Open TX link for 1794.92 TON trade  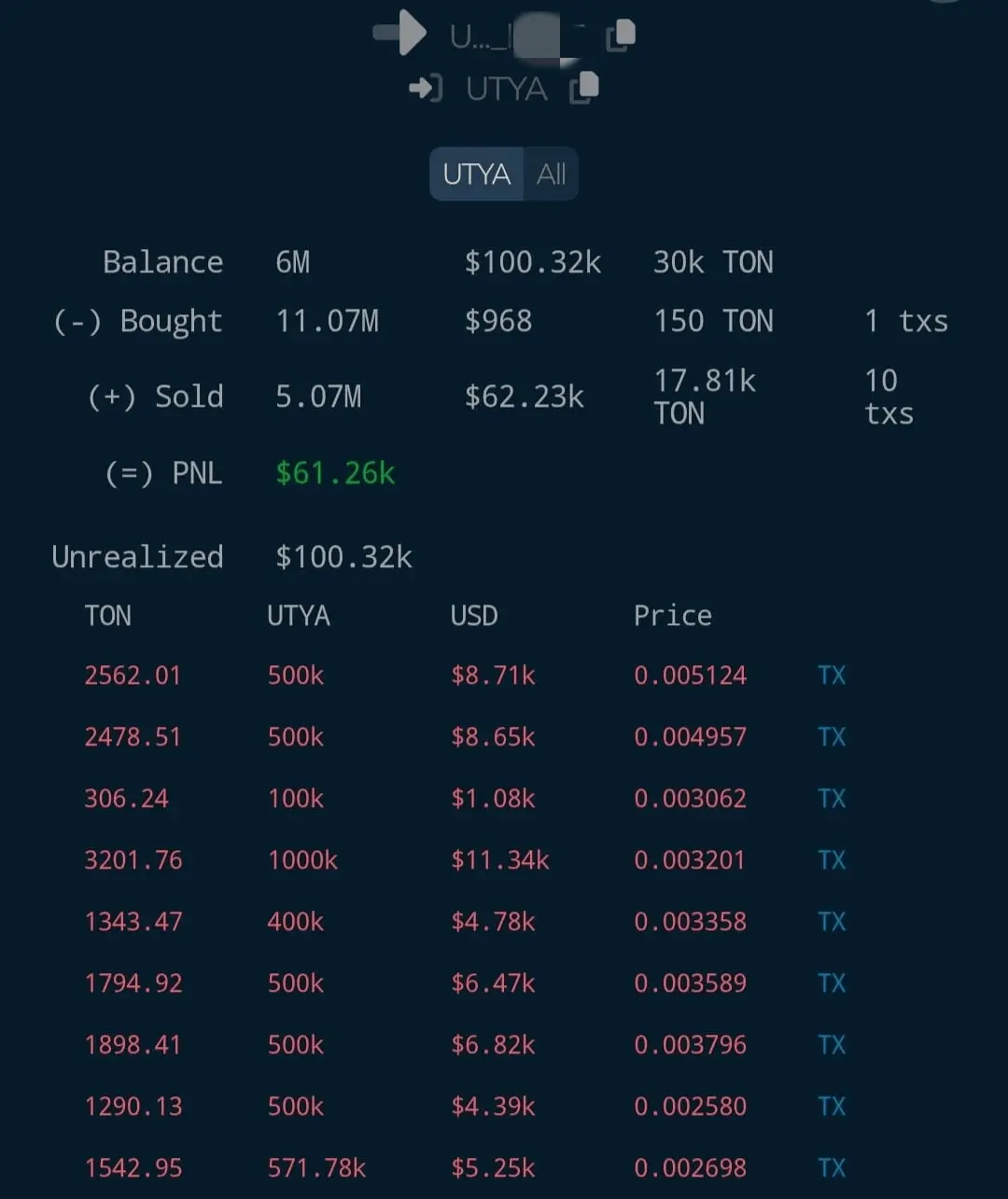tap(832, 983)
